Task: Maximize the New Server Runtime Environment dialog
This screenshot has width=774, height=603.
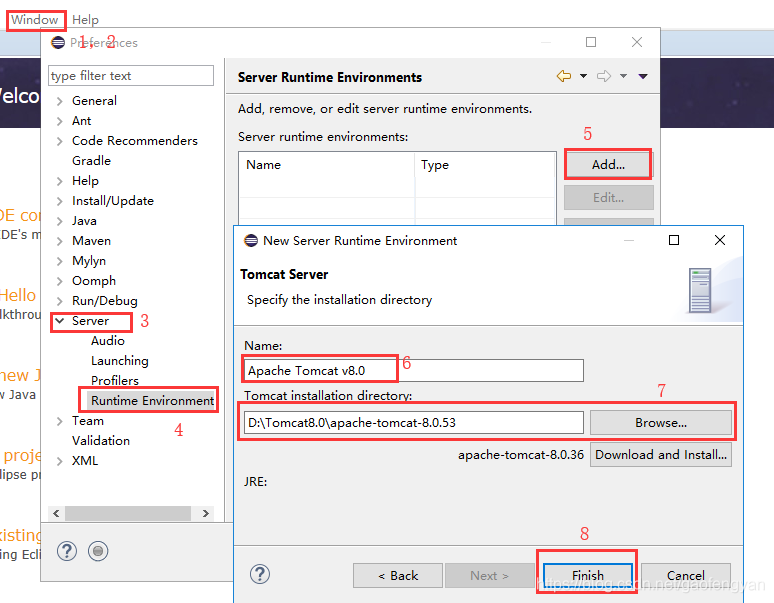Action: point(674,240)
